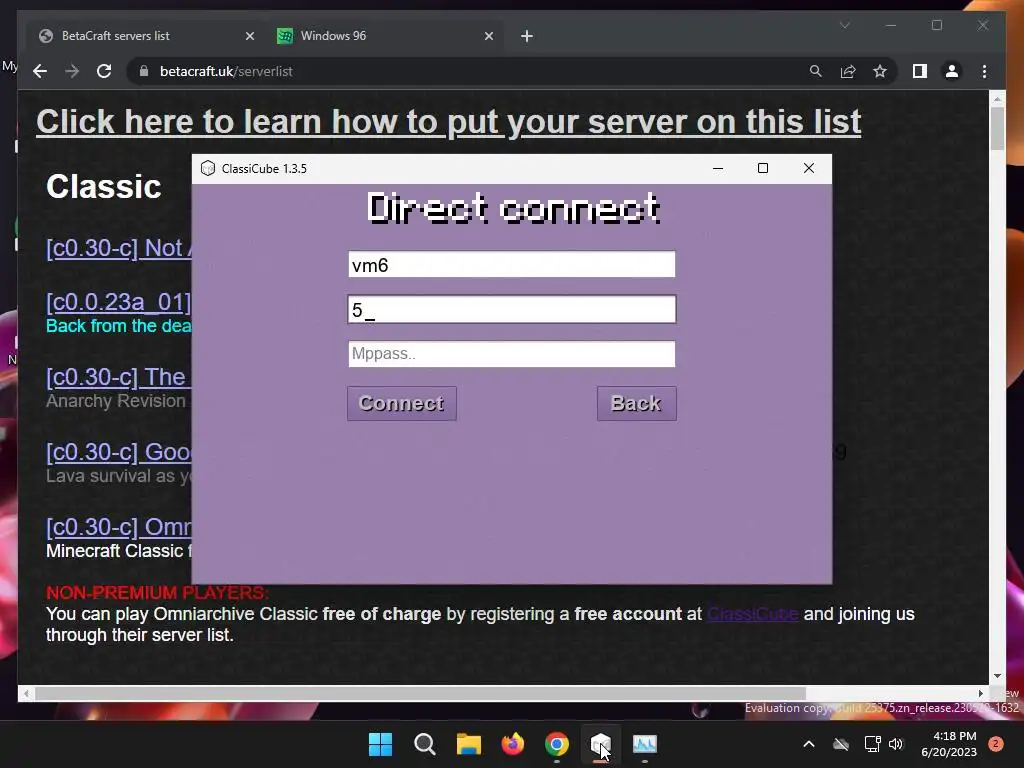Open the [c0.30-c] Not server link

118,248
